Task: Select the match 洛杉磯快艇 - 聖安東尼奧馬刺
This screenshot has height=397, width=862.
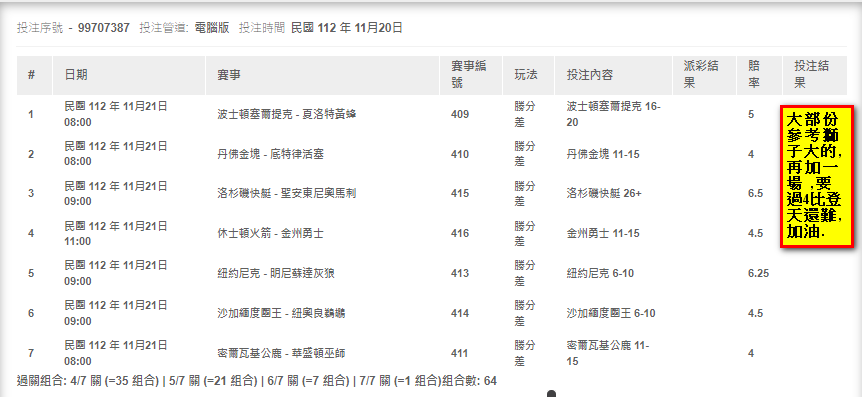Action: tap(286, 194)
